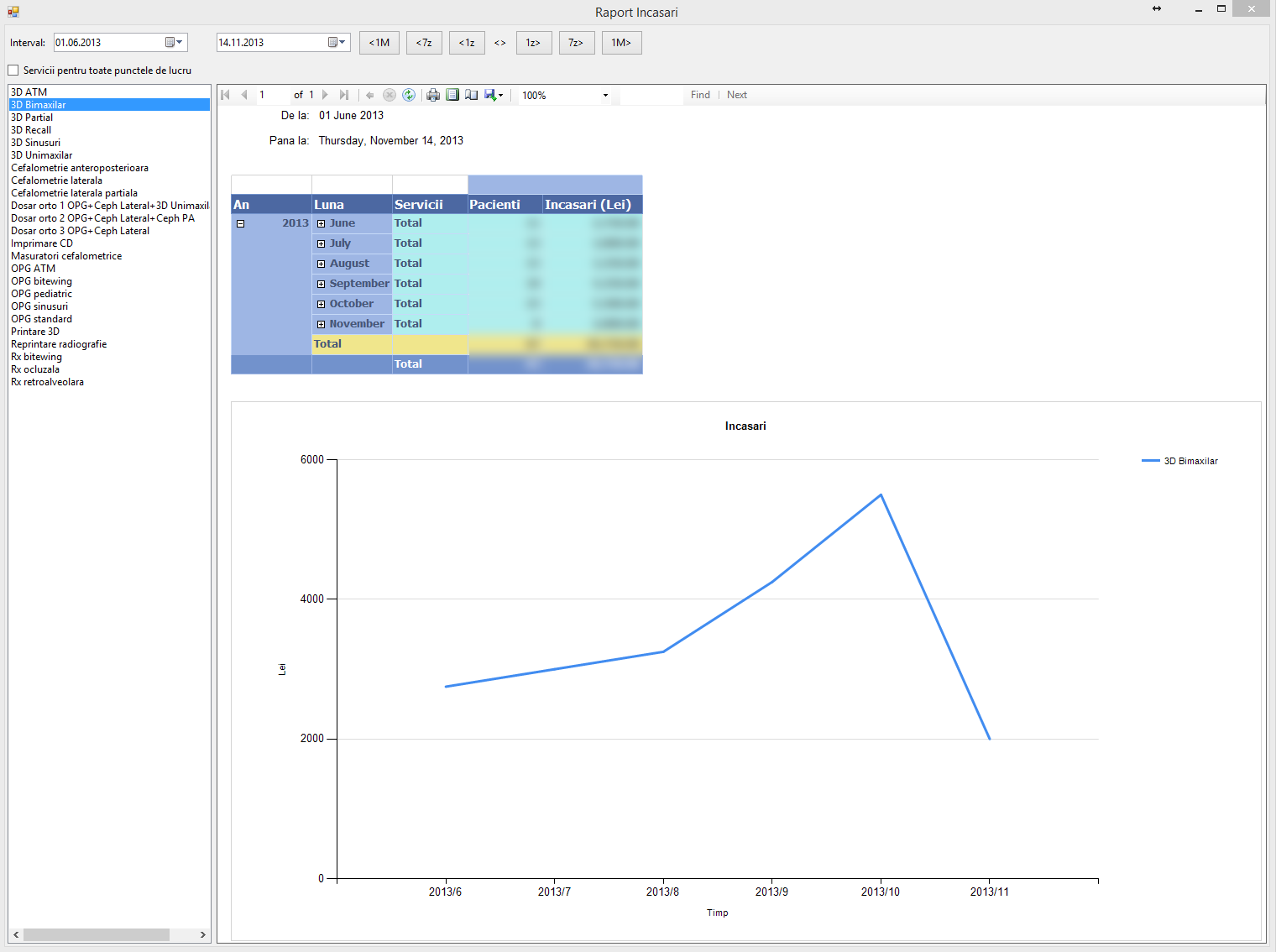Switch to print layout view
The image size is (1276, 952).
point(452,95)
